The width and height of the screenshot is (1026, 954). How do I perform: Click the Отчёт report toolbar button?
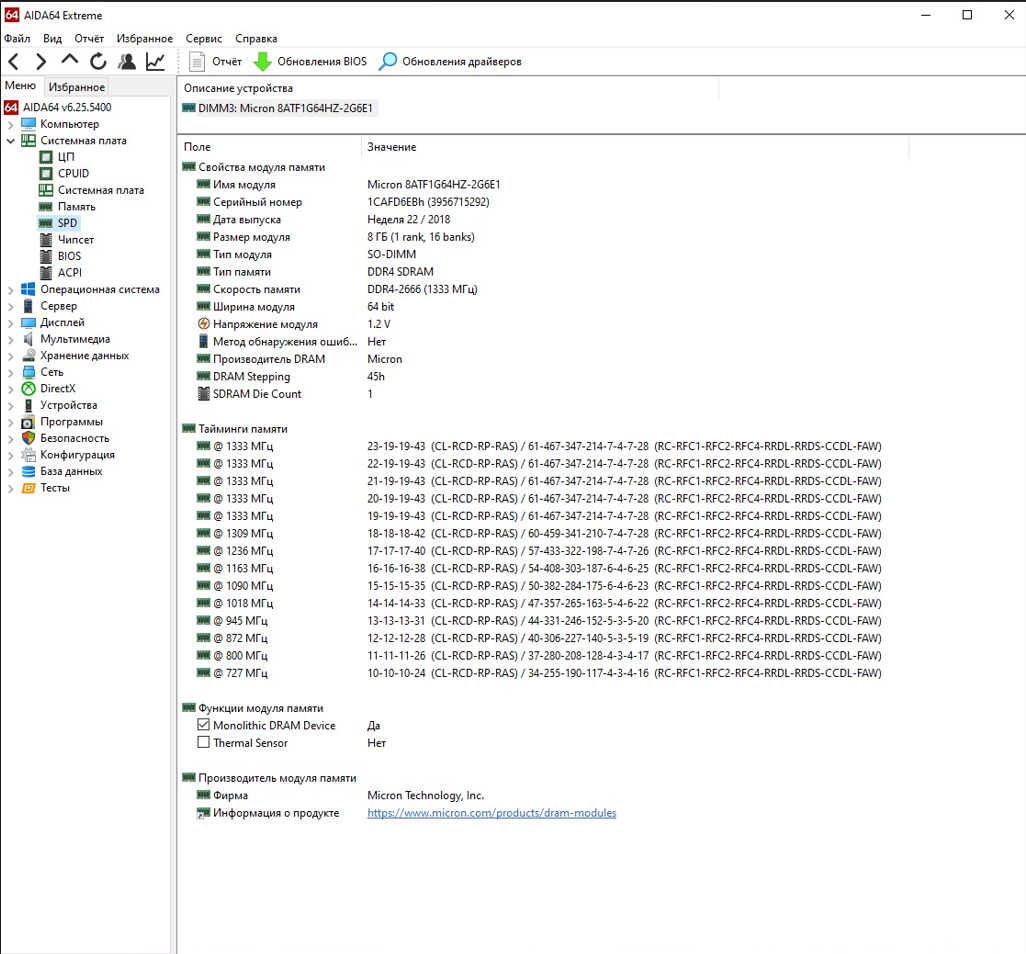tap(215, 62)
